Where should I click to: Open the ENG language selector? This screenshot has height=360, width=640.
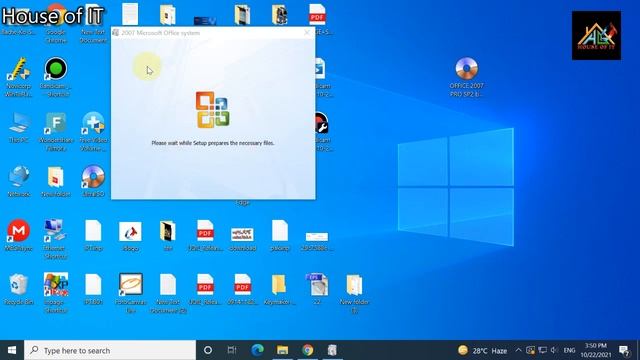tap(569, 350)
